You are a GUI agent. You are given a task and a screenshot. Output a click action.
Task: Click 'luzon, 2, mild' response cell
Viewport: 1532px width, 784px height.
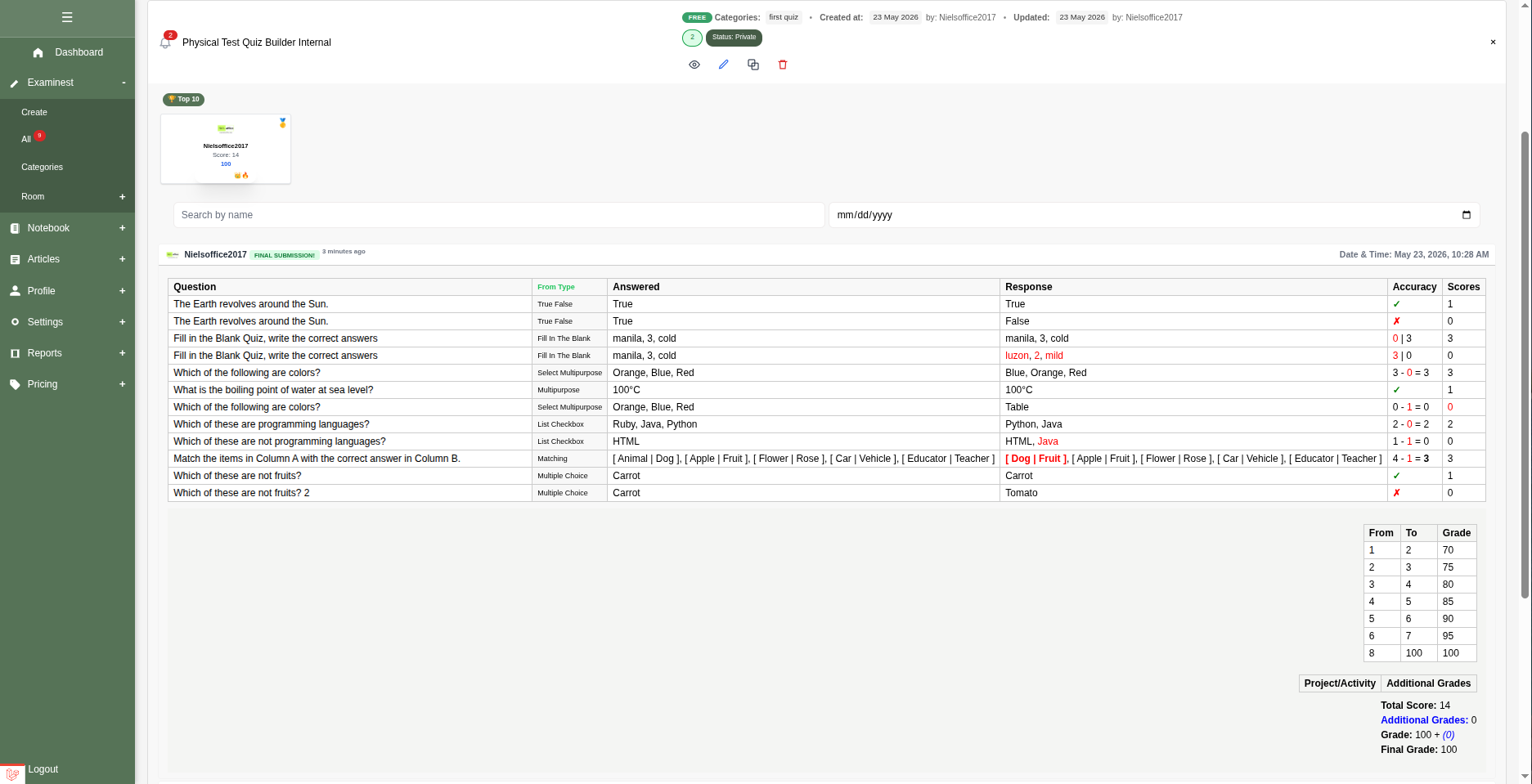click(x=1193, y=356)
